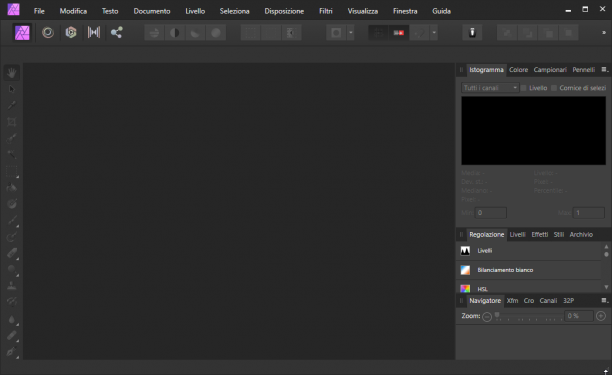Open the Disposizione menu

coord(284,11)
